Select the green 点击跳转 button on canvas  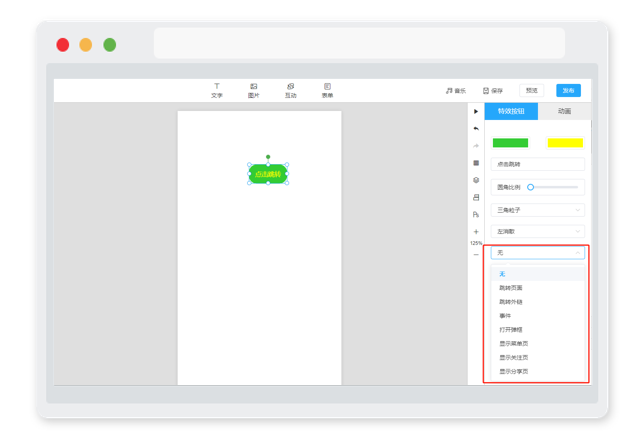(x=268, y=174)
